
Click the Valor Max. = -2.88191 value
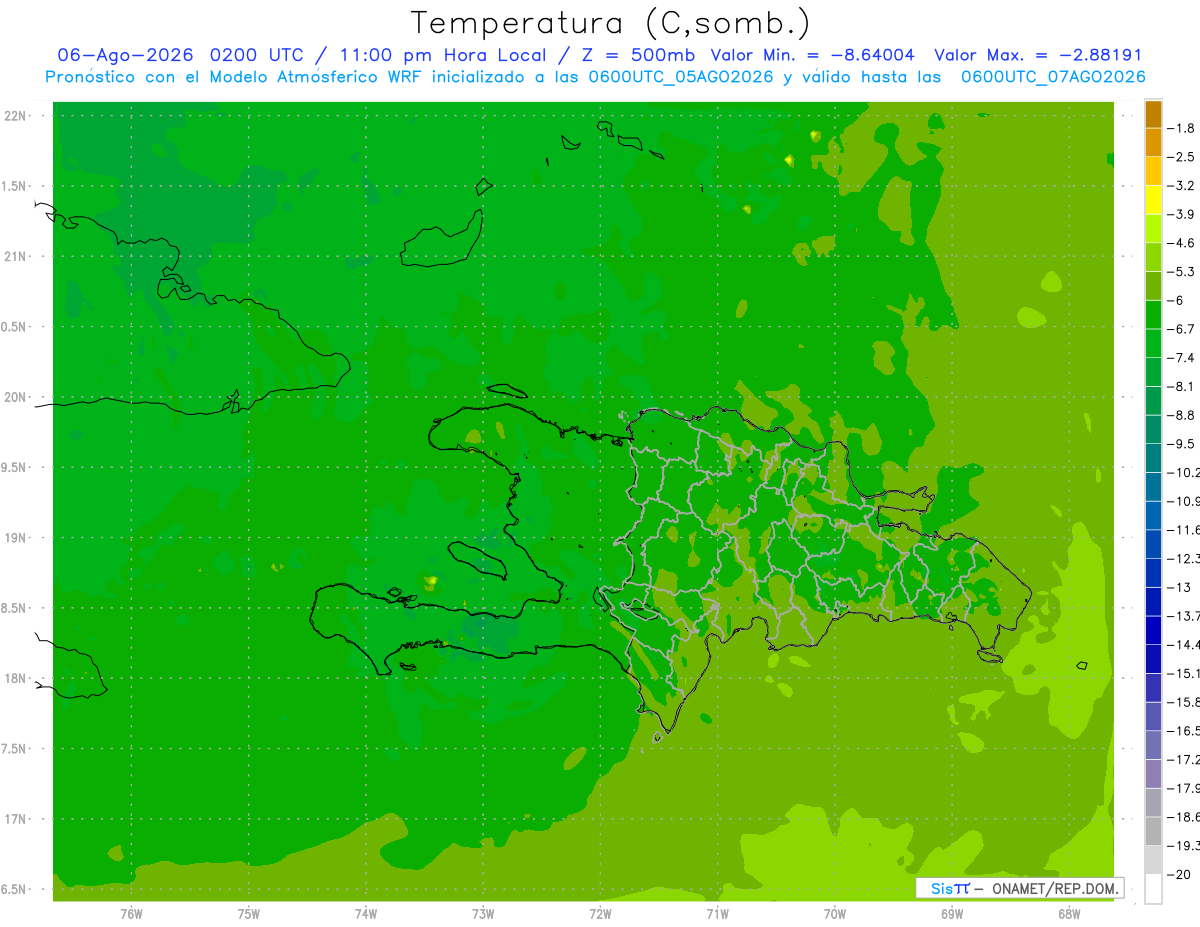(1038, 55)
